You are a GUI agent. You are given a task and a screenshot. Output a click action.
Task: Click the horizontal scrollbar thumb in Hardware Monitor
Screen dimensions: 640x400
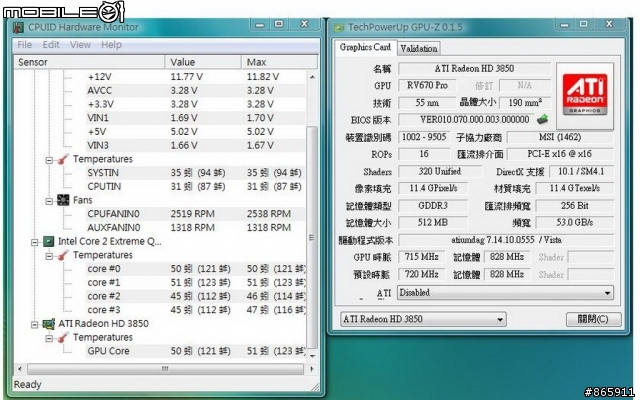pos(165,369)
